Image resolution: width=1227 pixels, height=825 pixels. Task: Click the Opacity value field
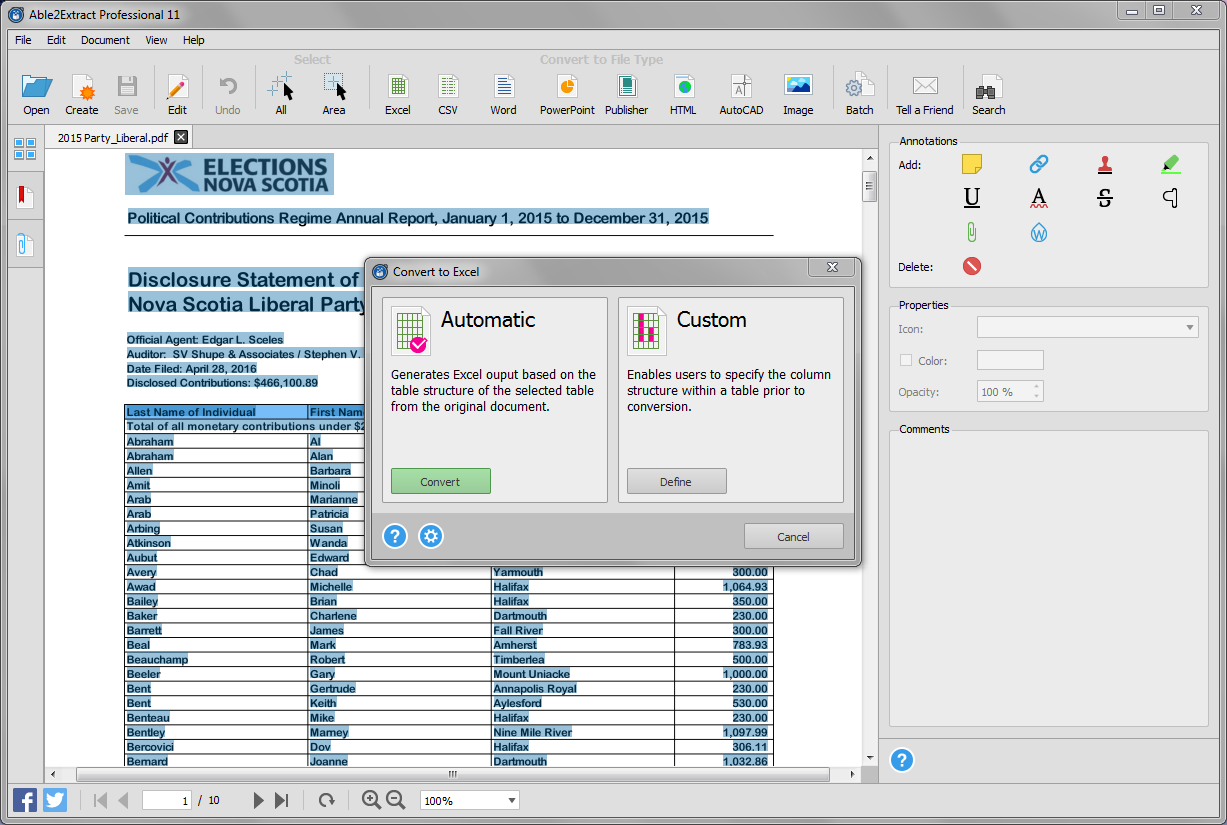point(1003,391)
